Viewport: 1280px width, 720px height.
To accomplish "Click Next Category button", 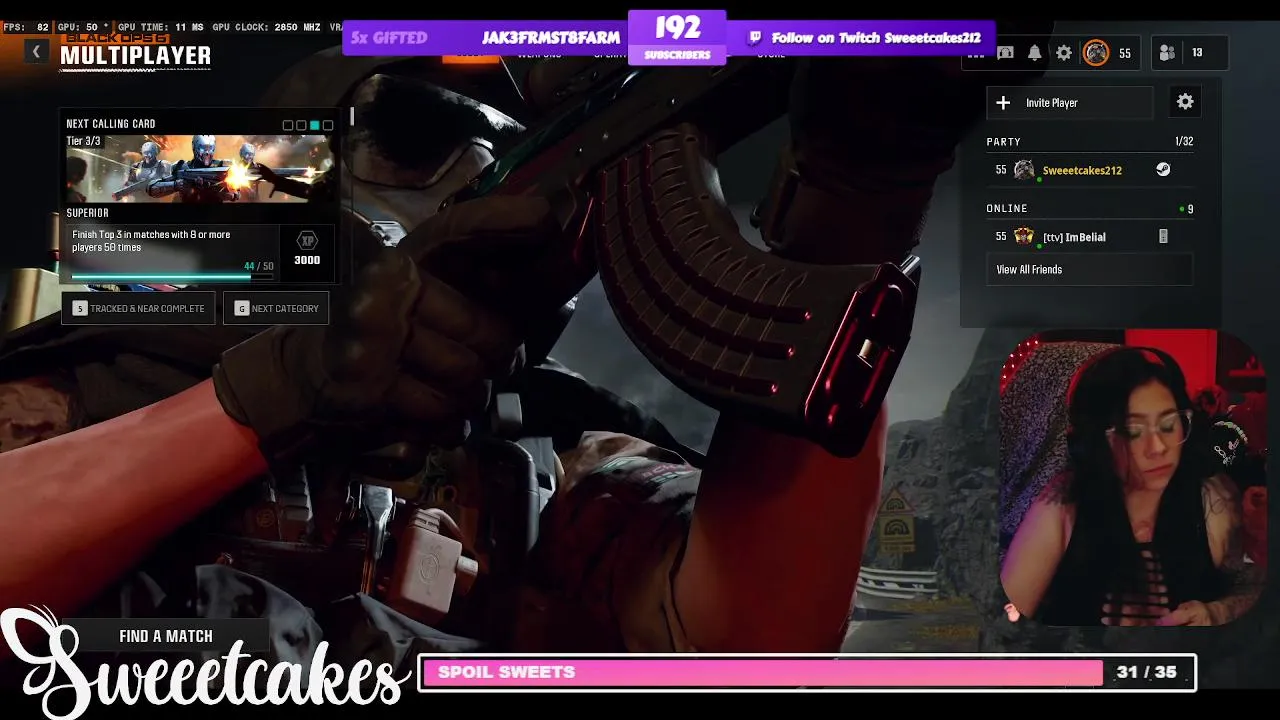I will [x=276, y=308].
